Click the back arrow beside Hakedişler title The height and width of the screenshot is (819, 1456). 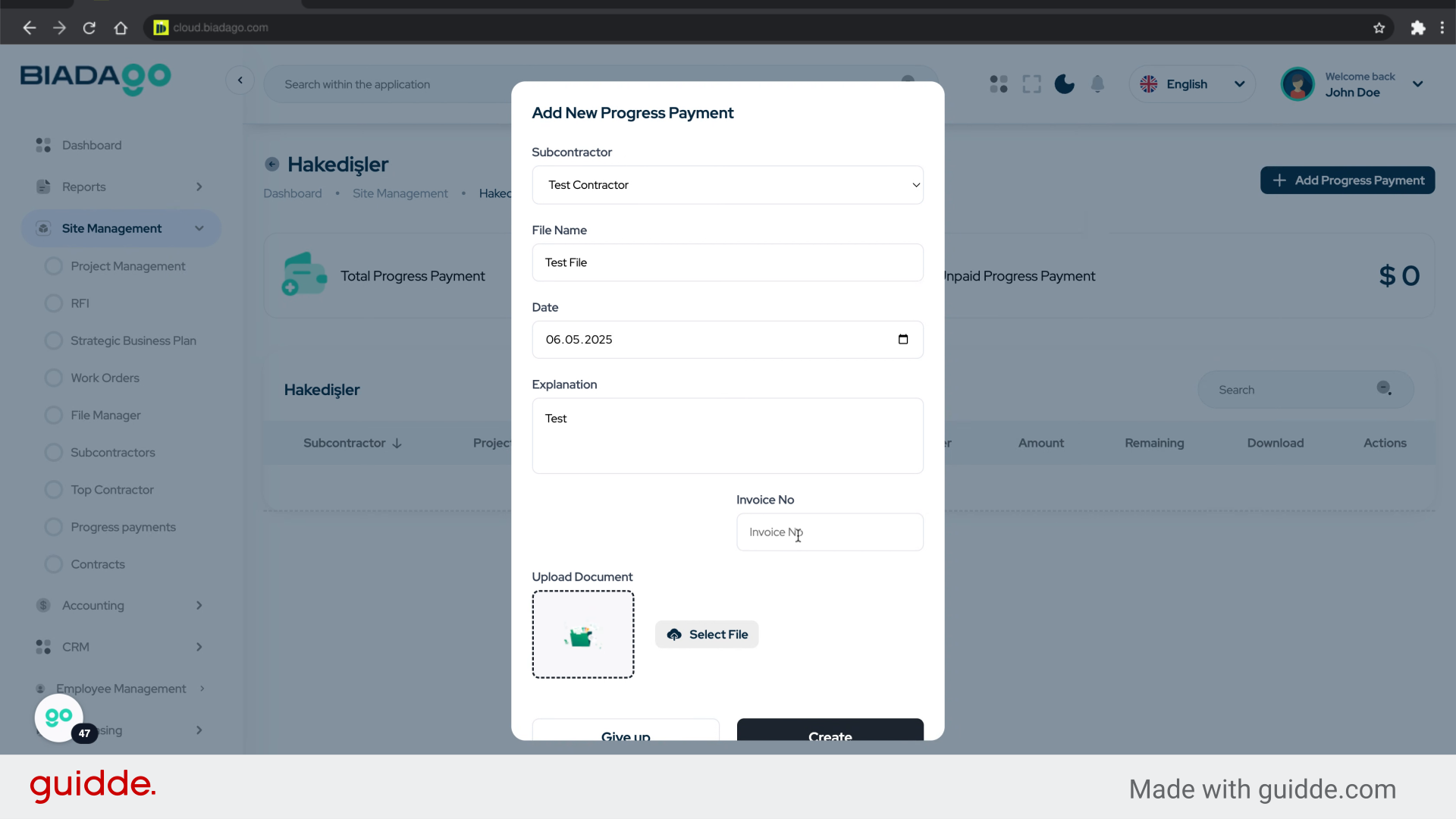(272, 165)
